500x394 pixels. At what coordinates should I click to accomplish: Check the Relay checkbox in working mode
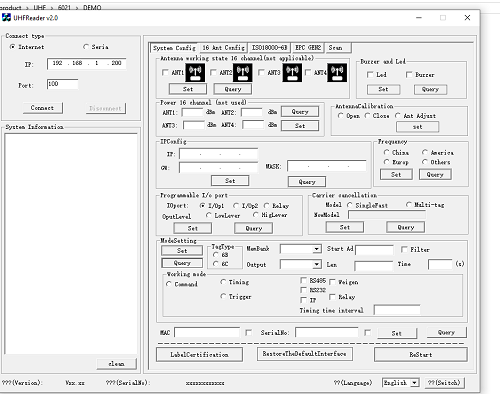tap(332, 297)
